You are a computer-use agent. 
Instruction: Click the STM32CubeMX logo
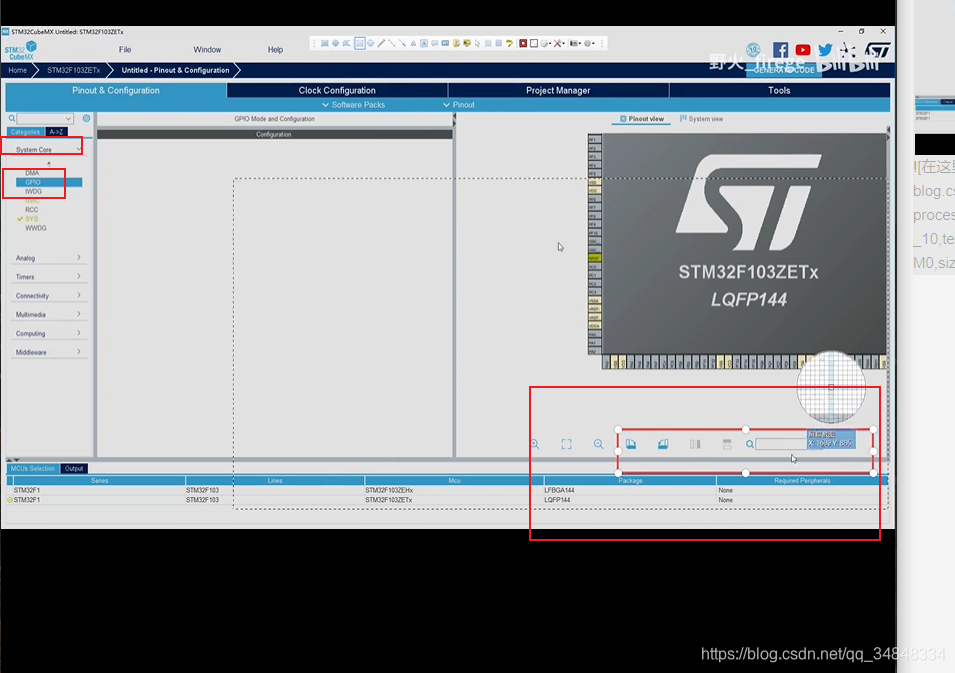click(x=21, y=51)
